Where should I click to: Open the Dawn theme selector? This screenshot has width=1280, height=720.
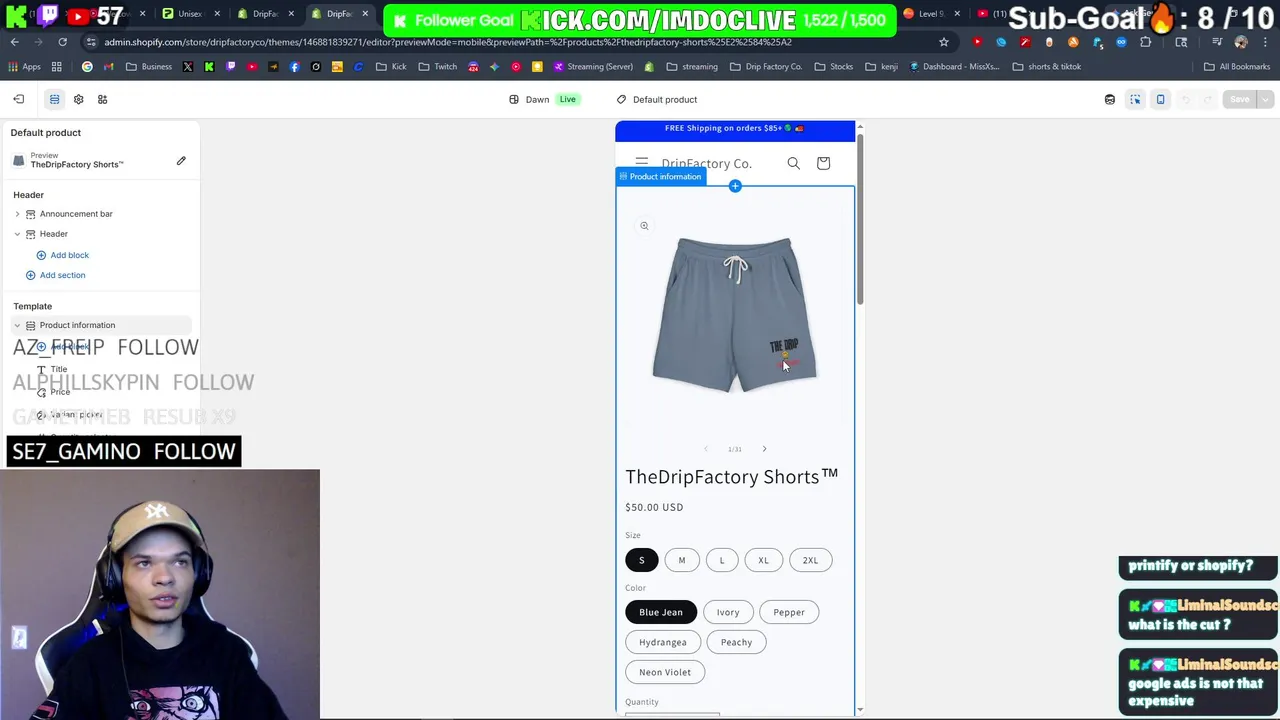click(x=543, y=99)
